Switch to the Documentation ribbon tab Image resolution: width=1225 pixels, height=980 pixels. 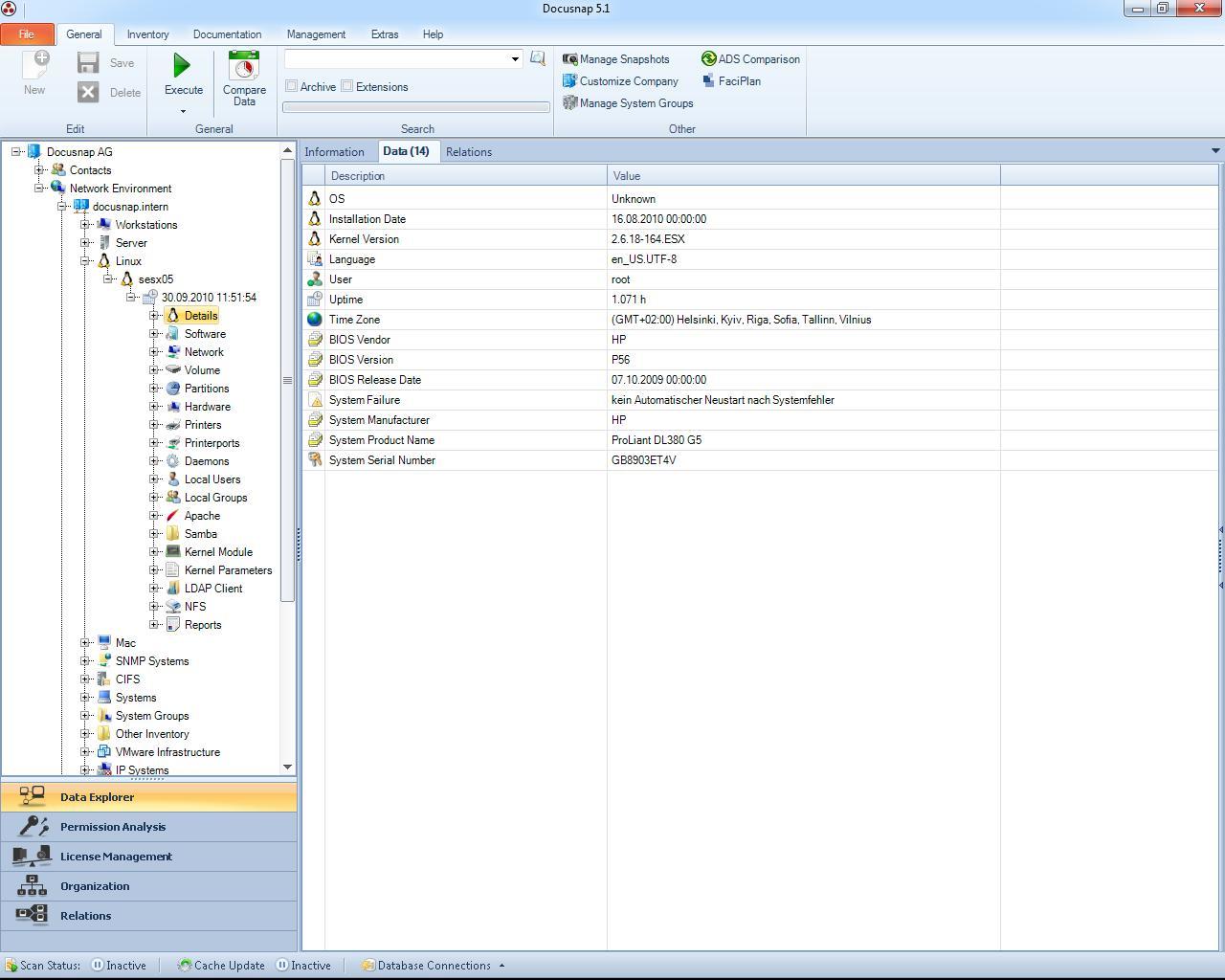[x=227, y=34]
